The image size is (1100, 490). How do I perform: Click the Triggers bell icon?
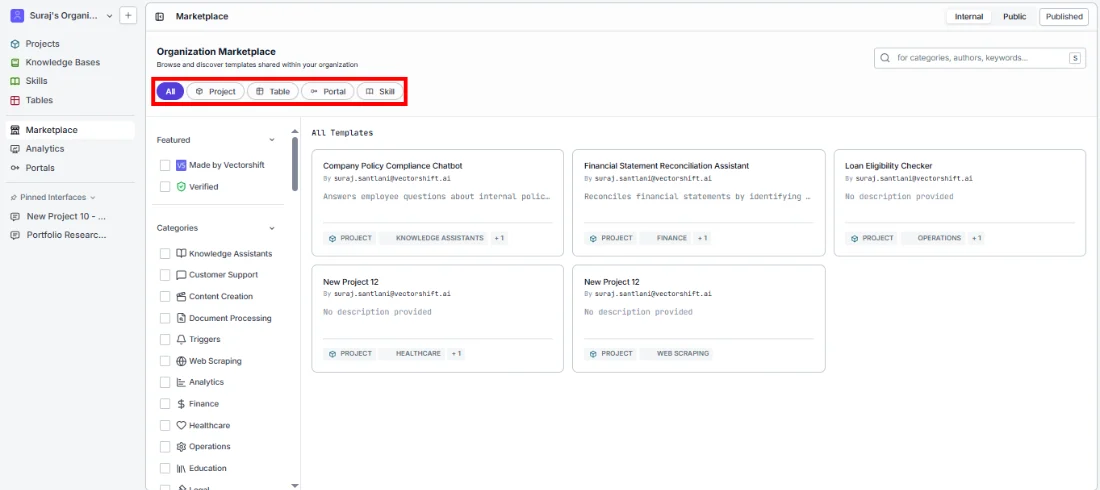coord(181,339)
